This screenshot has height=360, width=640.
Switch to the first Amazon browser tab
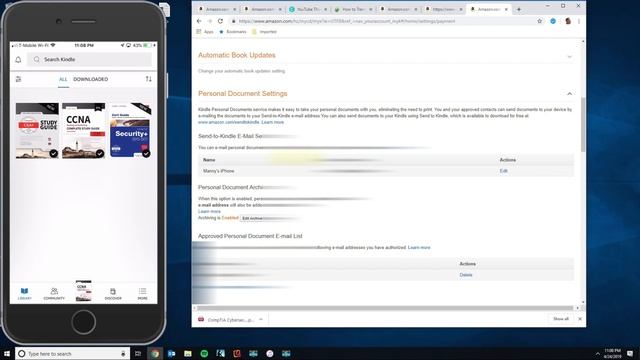point(217,9)
